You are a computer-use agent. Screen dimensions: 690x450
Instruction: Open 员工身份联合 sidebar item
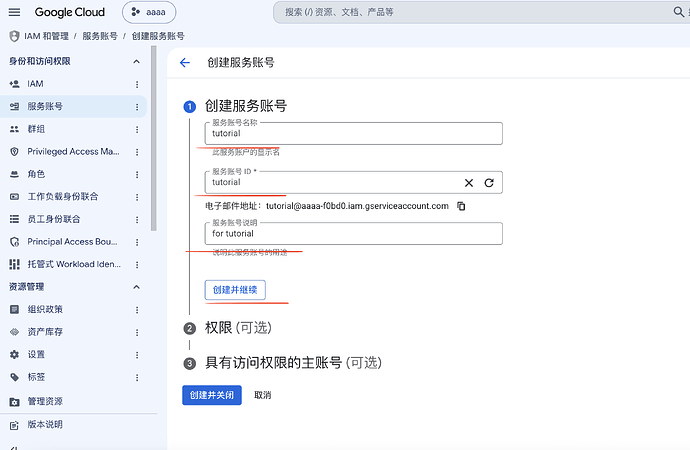(x=73, y=219)
